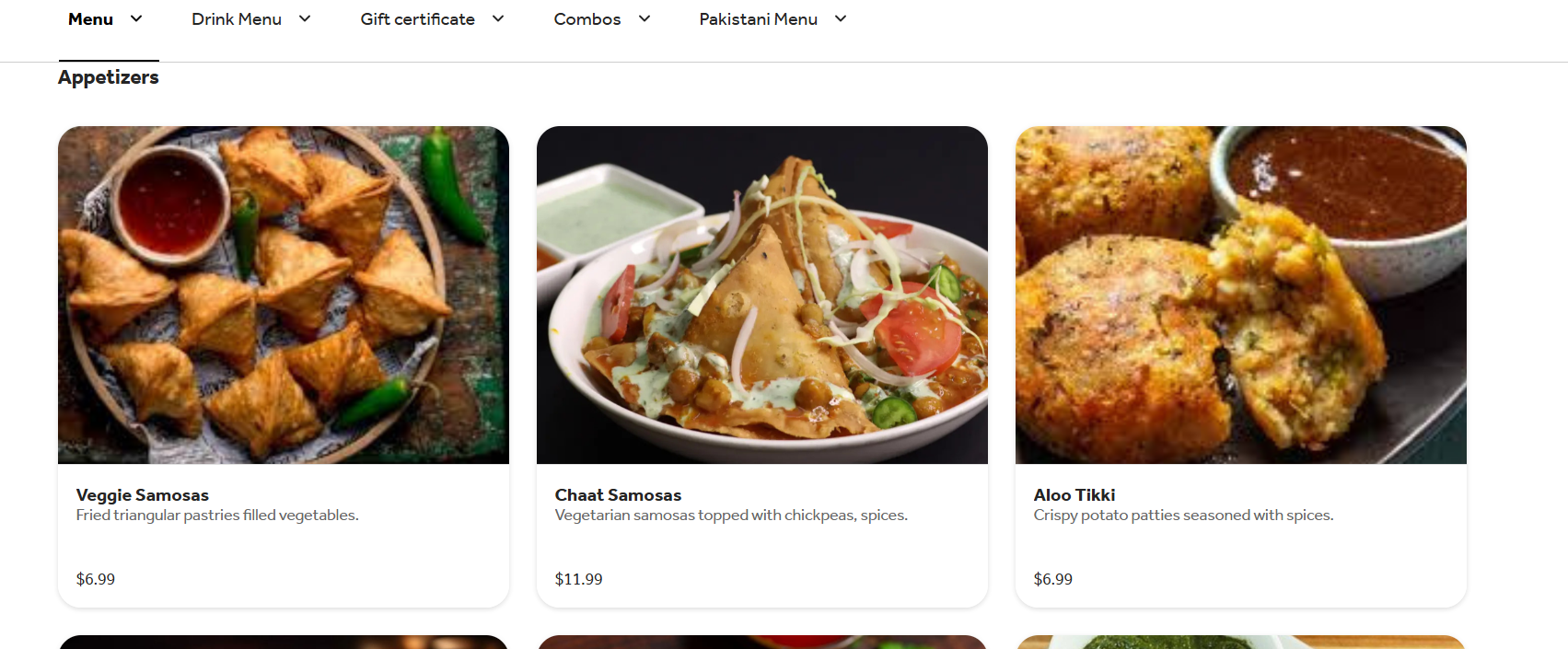Open the Chaat Samosas image

[x=761, y=295]
